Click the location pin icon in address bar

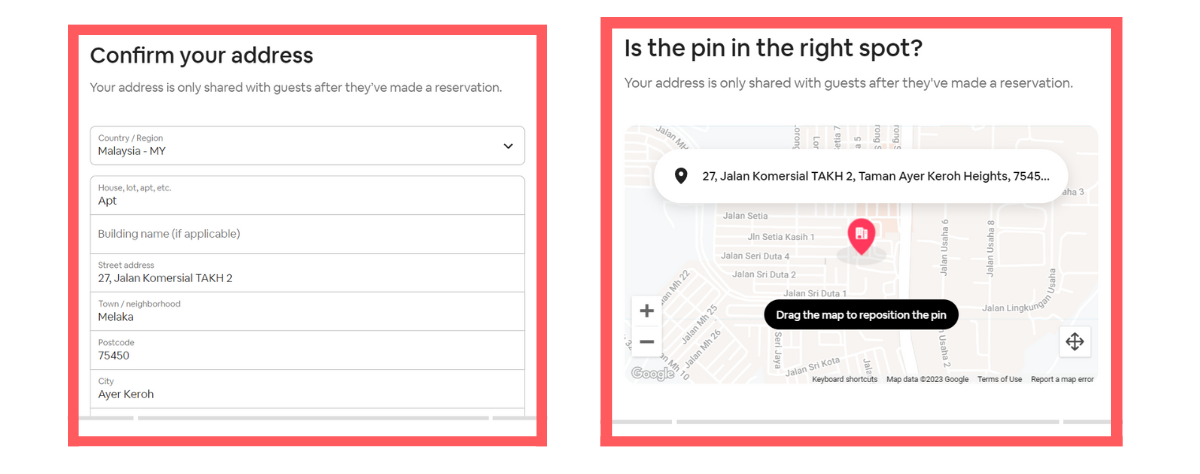(681, 176)
